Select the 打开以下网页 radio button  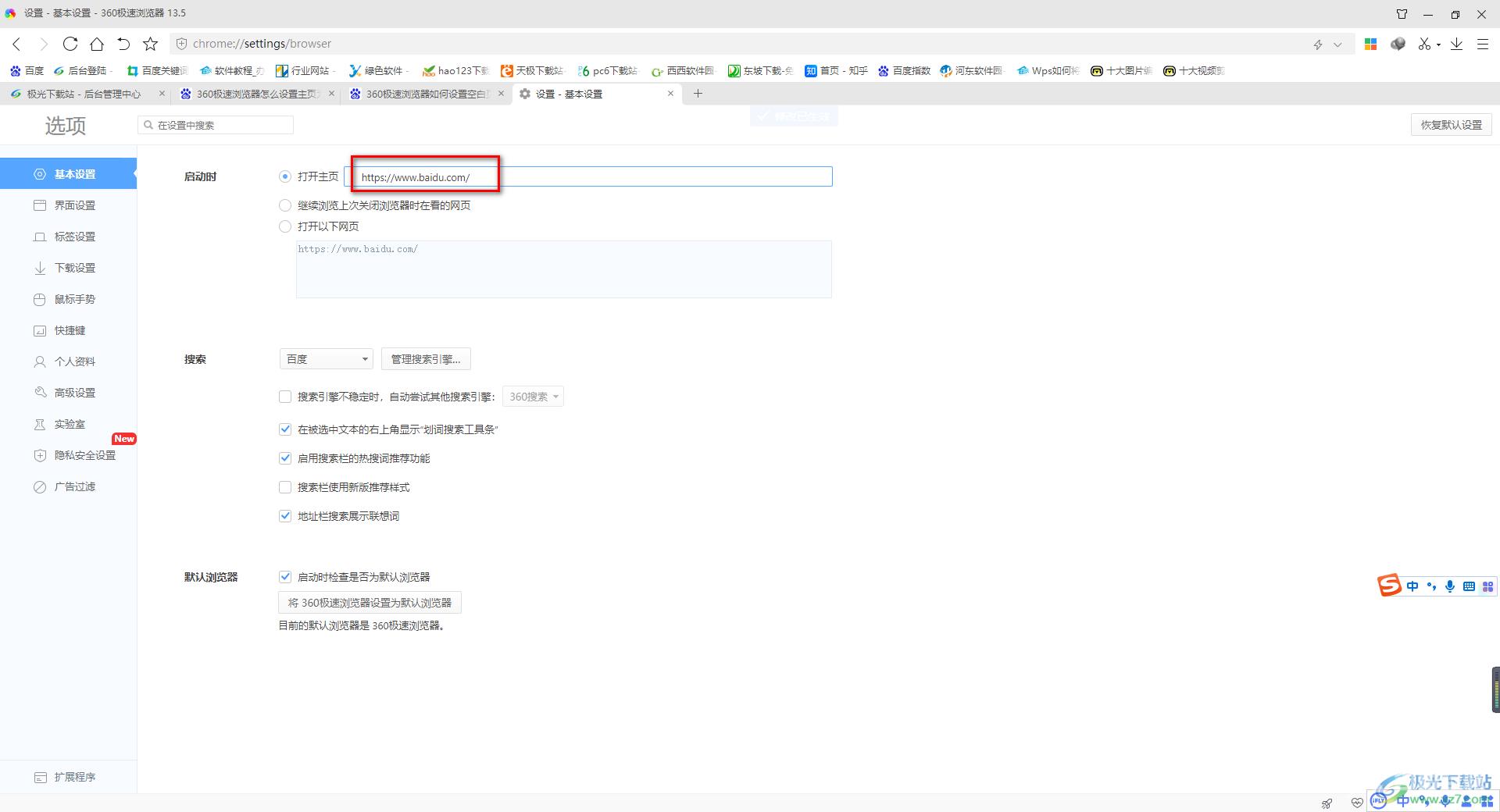coord(285,226)
